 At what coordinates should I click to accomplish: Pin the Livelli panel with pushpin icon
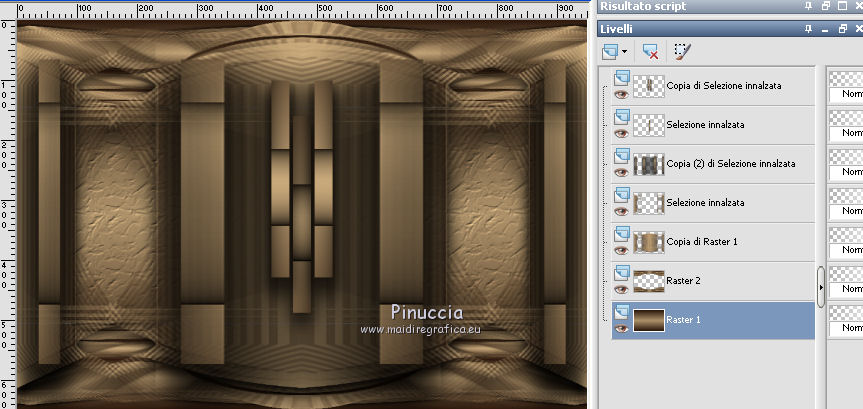pyautogui.click(x=807, y=29)
